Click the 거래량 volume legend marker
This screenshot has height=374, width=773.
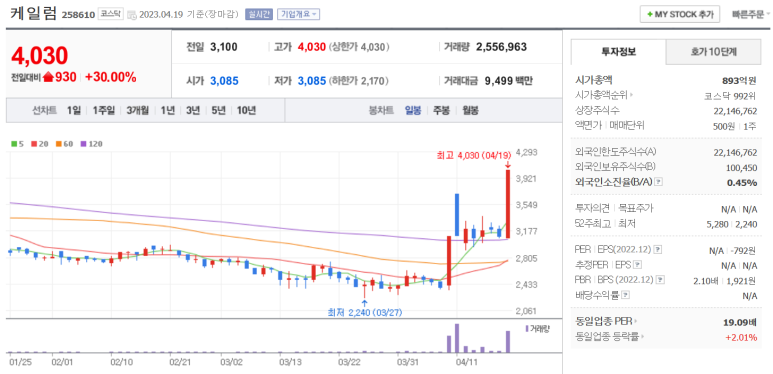pos(527,328)
